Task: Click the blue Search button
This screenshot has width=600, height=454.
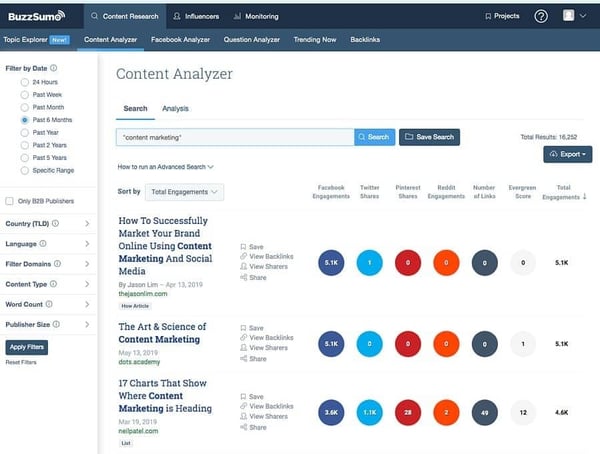Action: click(375, 137)
